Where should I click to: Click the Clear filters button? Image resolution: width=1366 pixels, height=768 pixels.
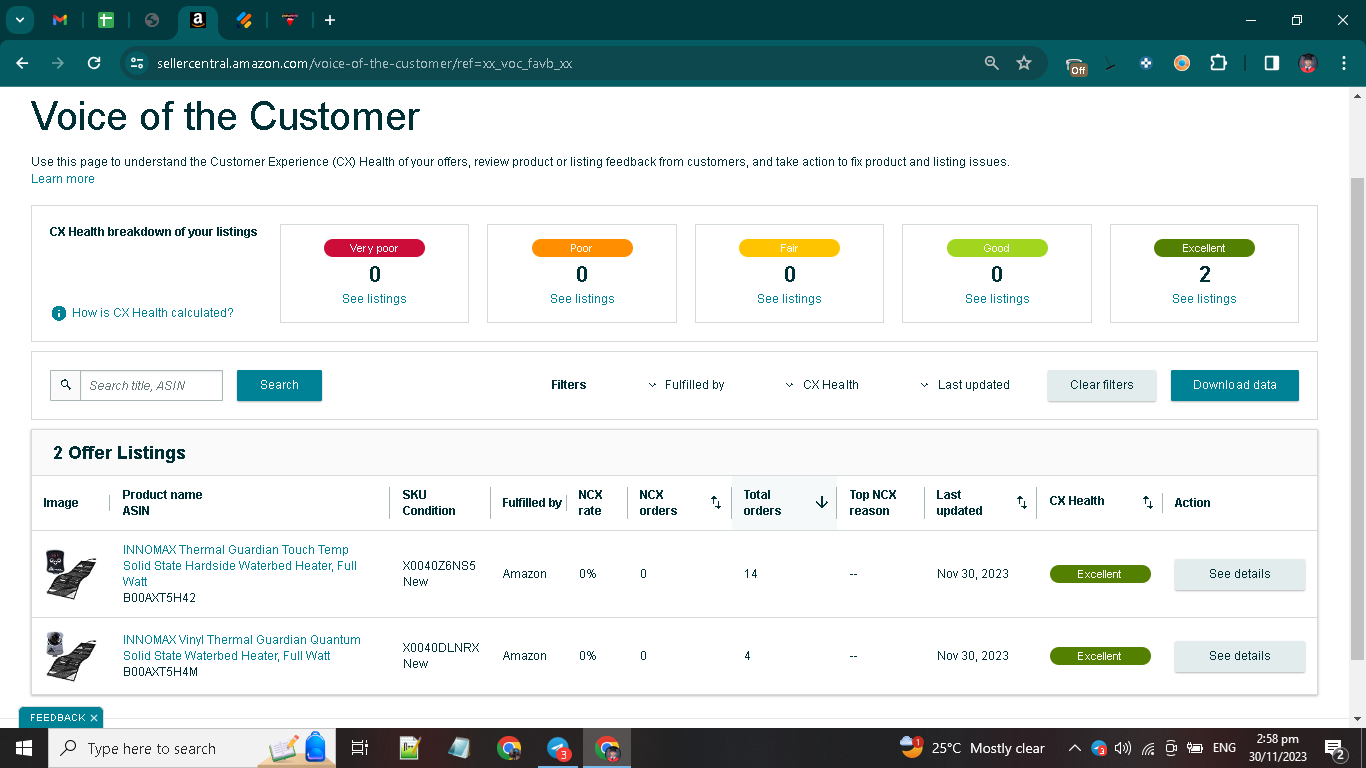(x=1102, y=385)
